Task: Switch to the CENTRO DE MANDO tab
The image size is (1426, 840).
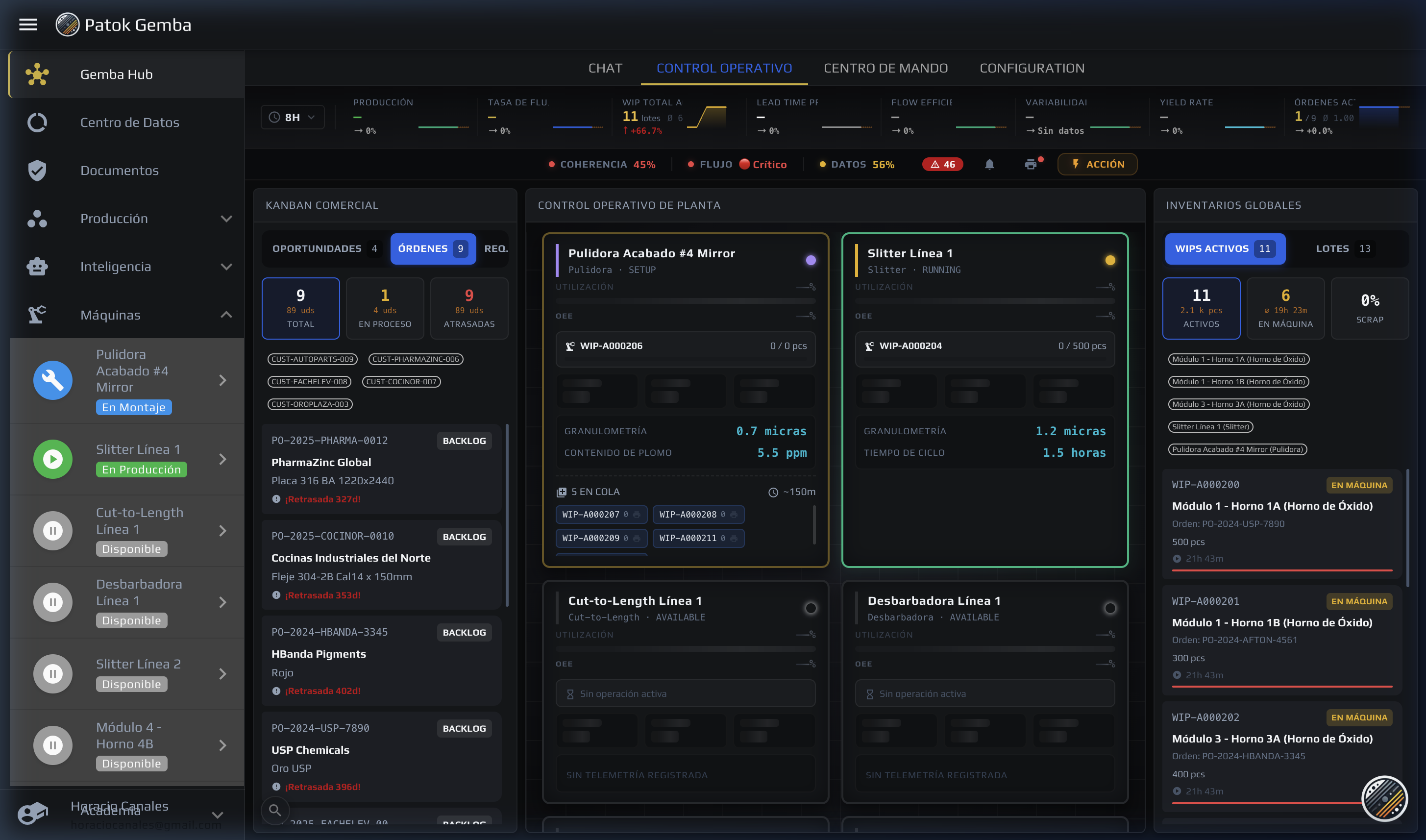Action: point(885,68)
